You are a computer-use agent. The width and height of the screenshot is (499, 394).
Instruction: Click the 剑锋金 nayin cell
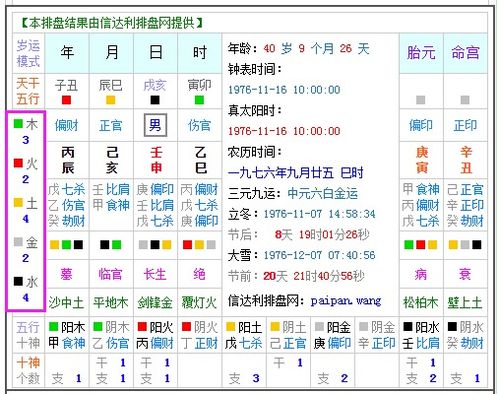click(155, 303)
